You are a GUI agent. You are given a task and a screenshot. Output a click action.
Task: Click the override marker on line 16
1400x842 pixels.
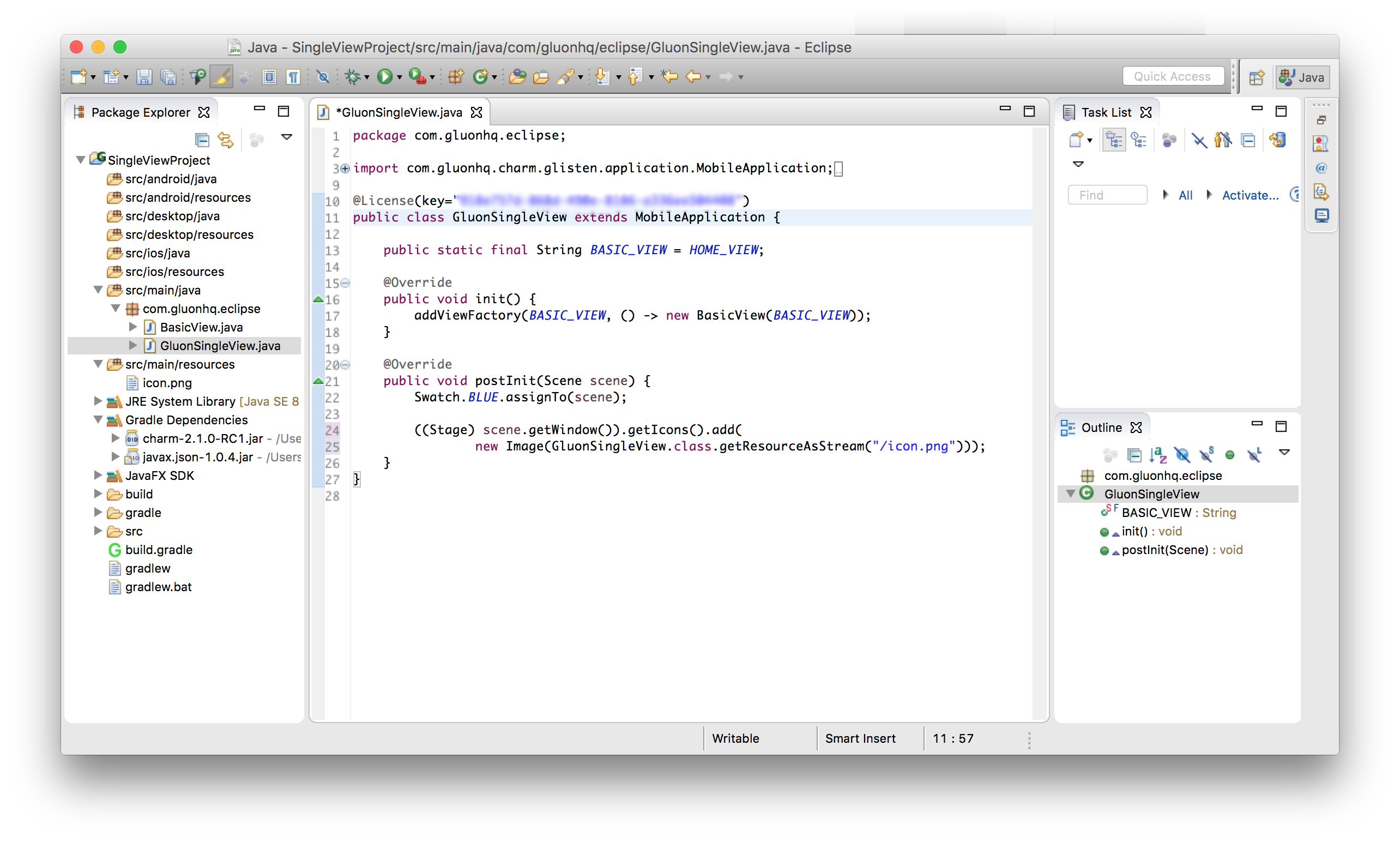coord(318,299)
